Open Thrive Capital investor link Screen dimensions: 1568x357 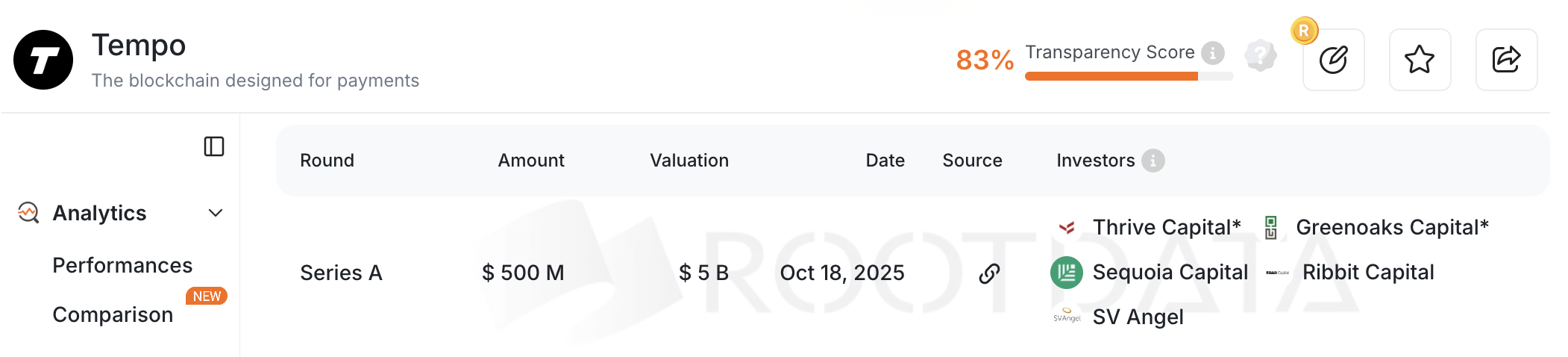coord(1166,227)
